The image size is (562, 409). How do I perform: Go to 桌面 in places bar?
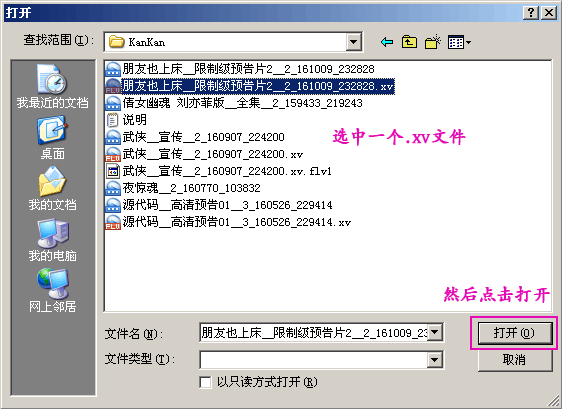(52, 137)
